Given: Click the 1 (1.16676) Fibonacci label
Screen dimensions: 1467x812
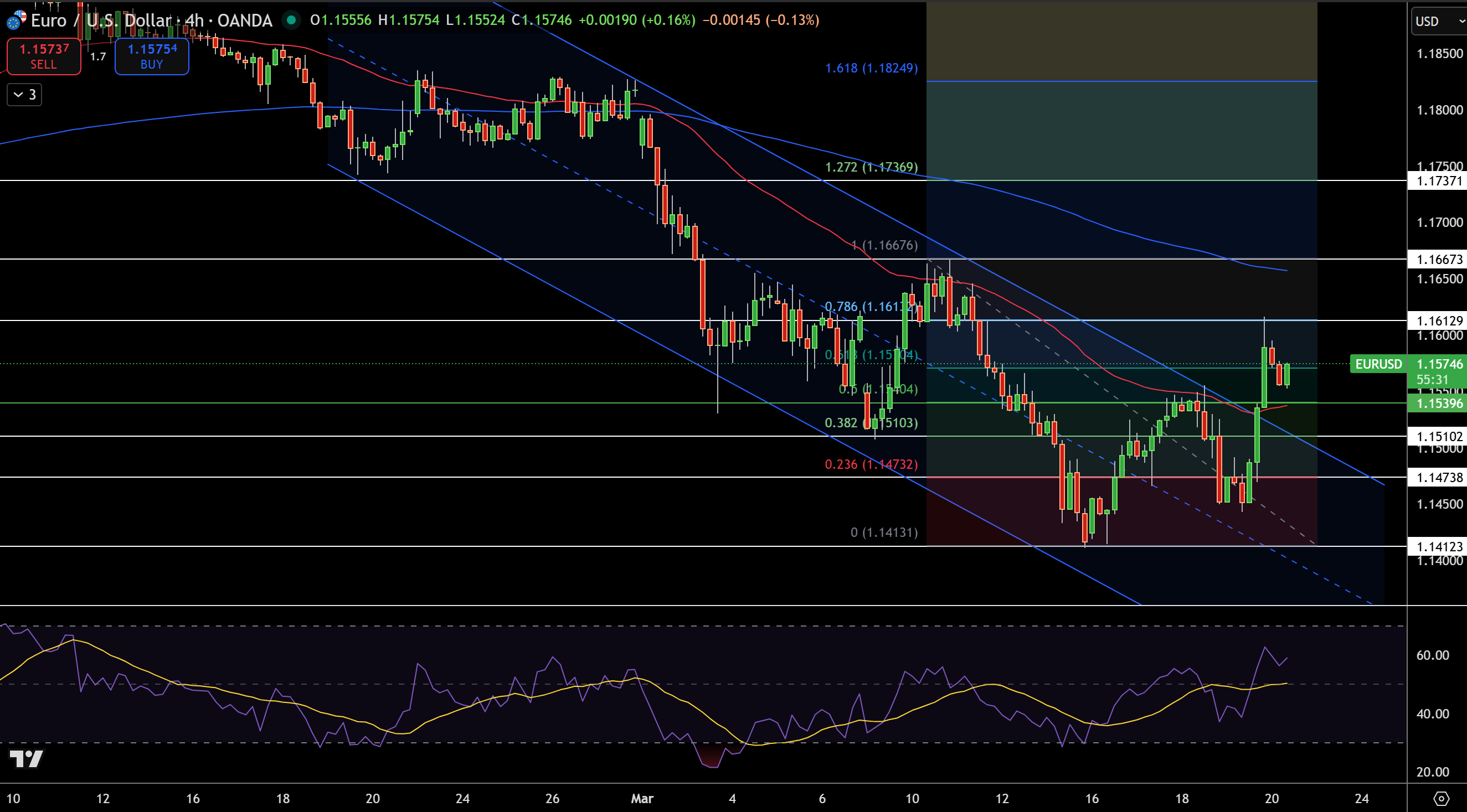Looking at the screenshot, I should point(884,245).
